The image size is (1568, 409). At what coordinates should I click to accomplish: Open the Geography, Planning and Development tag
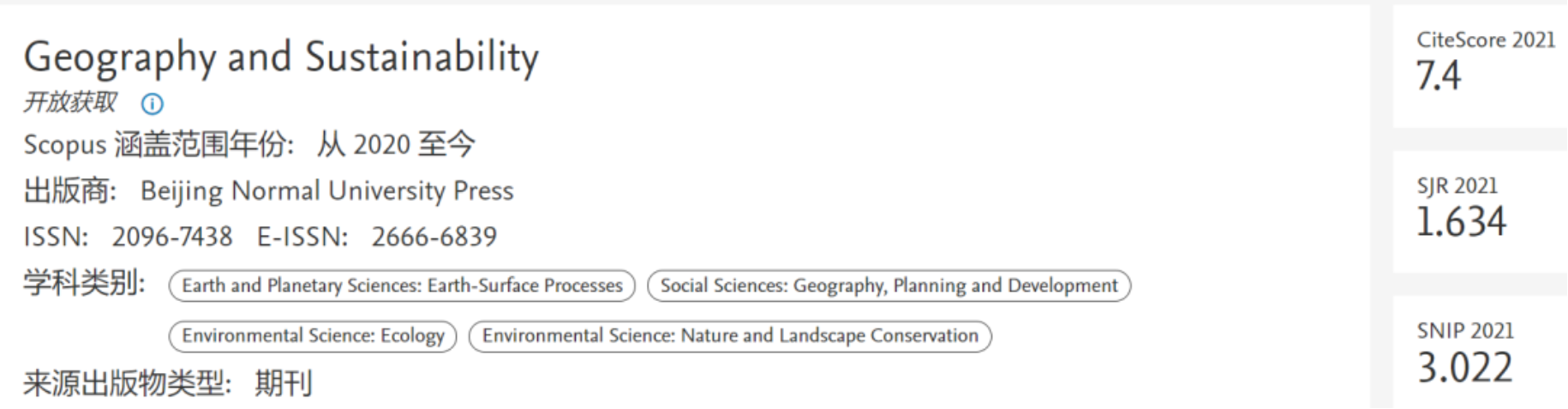click(889, 286)
